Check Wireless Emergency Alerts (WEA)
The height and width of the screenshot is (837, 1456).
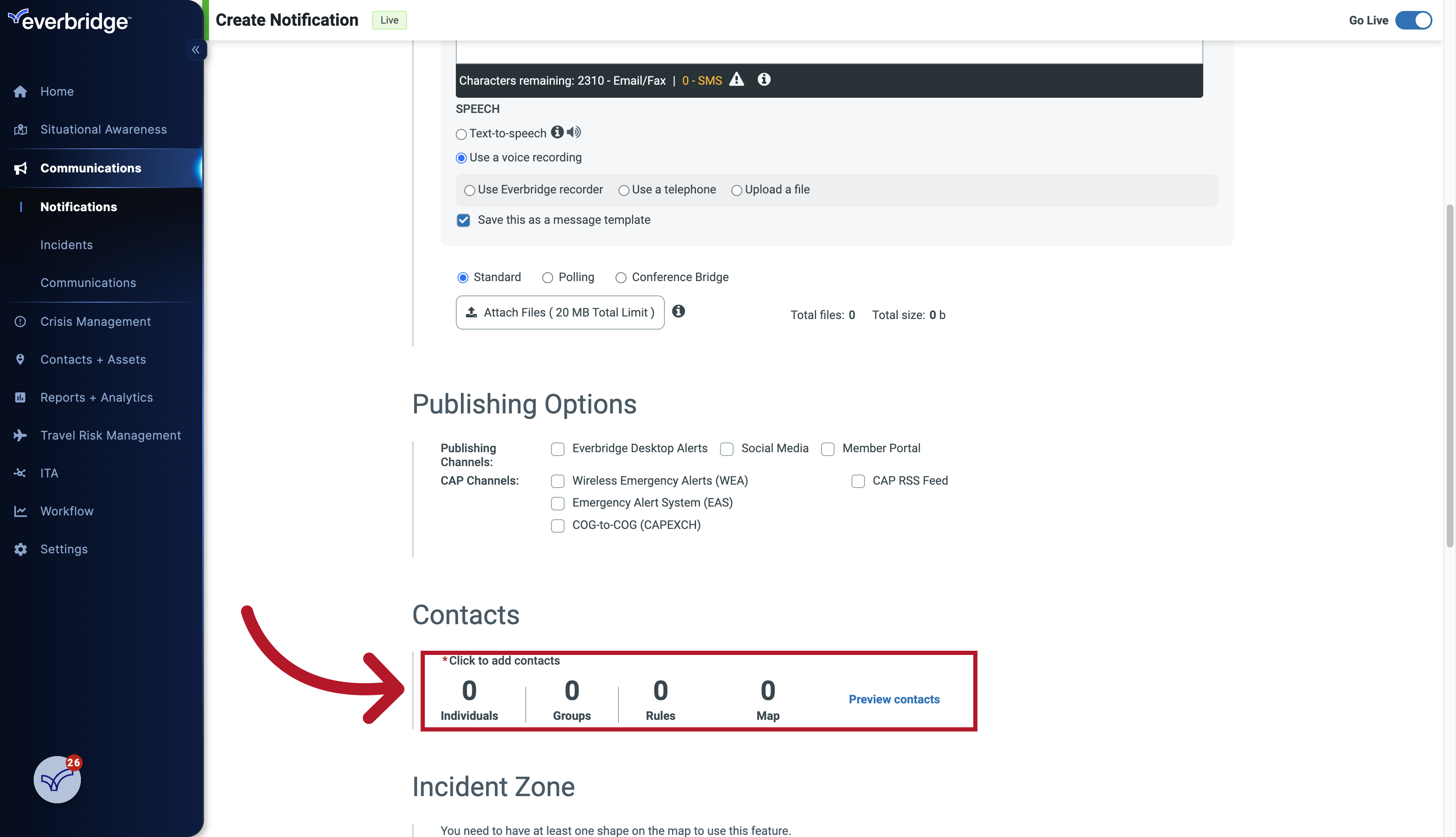557,482
